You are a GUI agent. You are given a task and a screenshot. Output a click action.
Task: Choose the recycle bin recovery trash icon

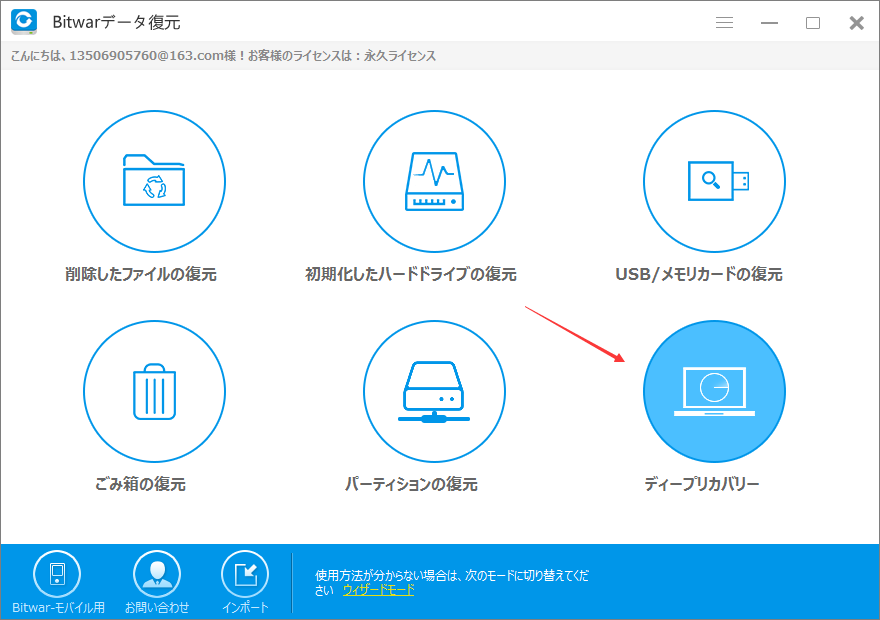[x=154, y=392]
